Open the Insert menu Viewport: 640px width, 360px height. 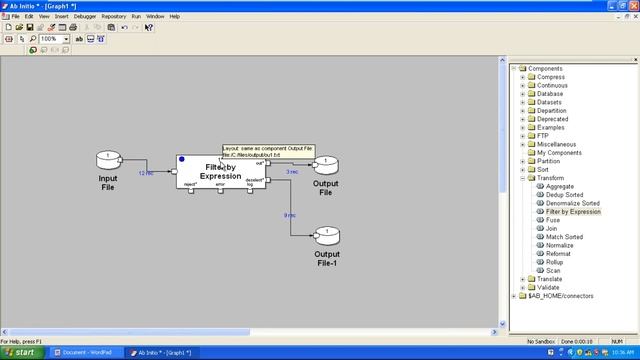click(x=62, y=16)
